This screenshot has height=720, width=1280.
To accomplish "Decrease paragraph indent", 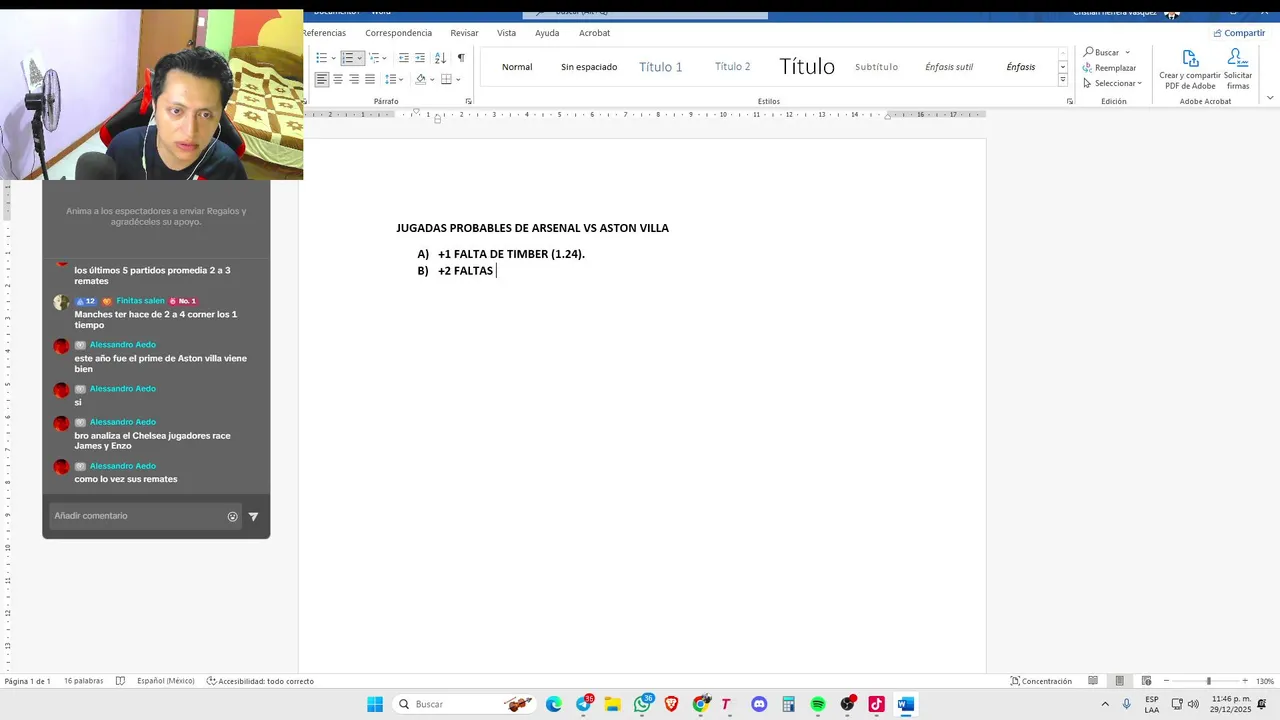I will (x=404, y=58).
